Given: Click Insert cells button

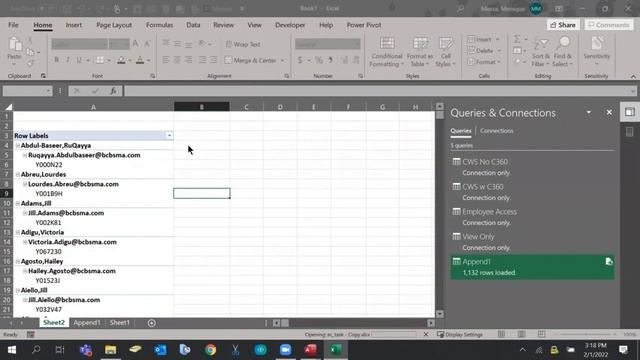Looking at the screenshot, I should click(x=480, y=39).
